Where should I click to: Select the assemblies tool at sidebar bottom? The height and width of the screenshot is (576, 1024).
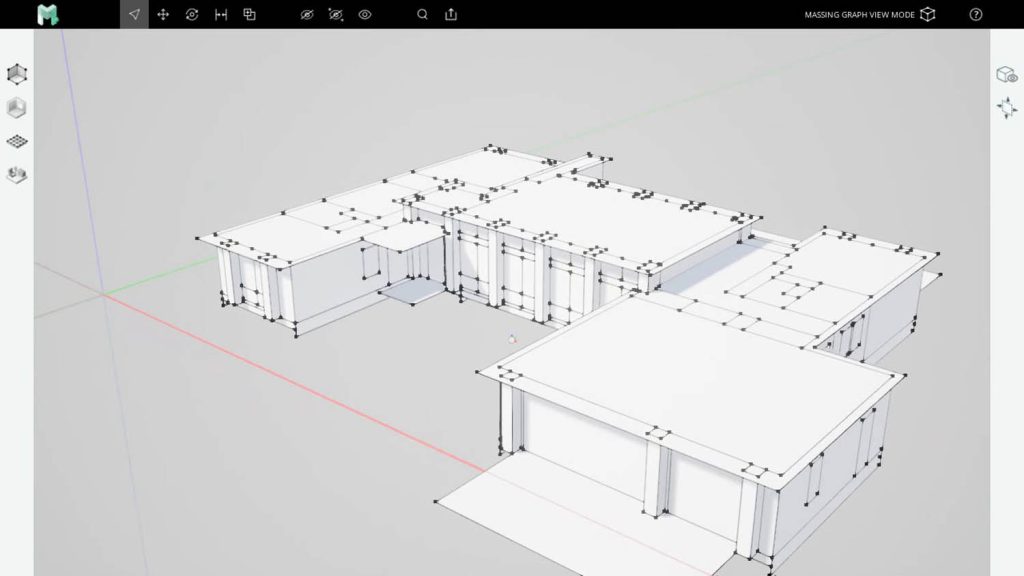16,174
